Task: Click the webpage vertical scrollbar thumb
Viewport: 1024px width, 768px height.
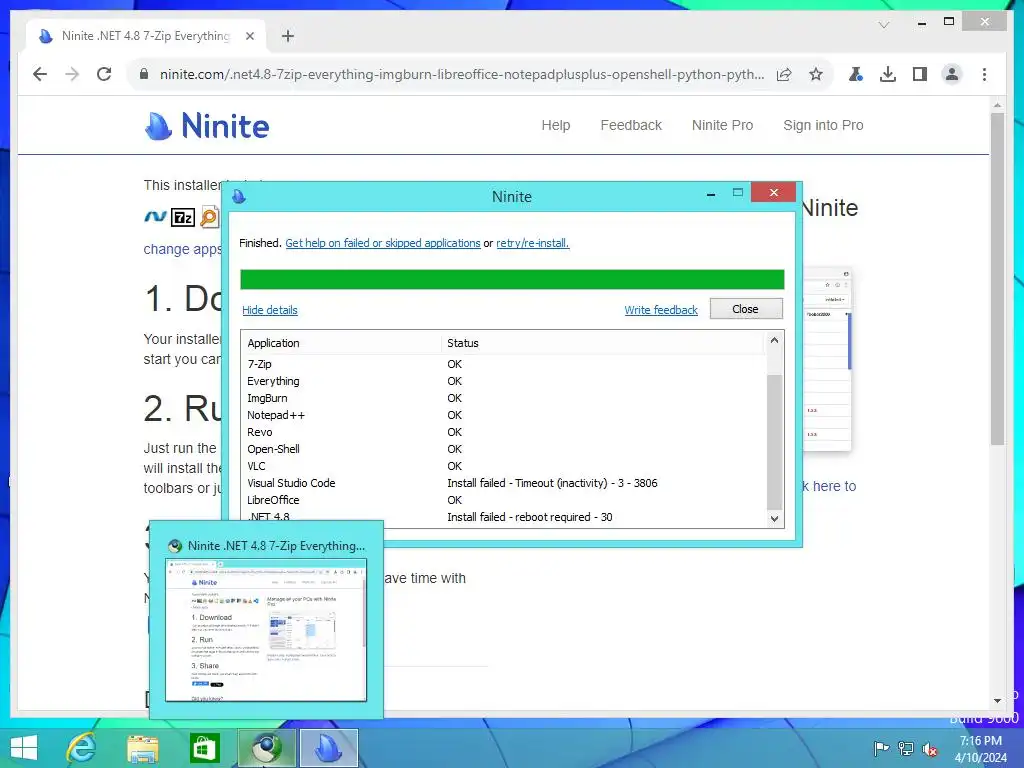Action: coord(997,279)
